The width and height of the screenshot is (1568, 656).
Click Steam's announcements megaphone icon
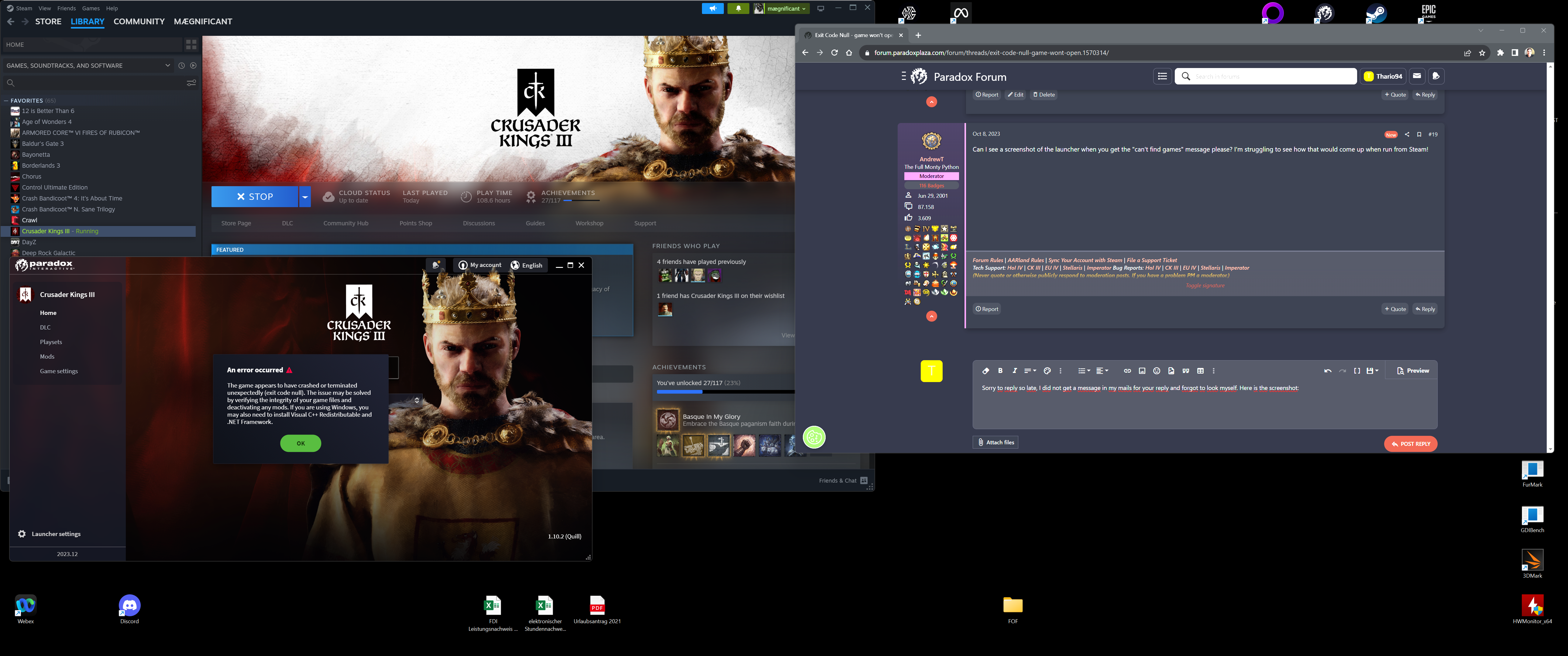[712, 9]
